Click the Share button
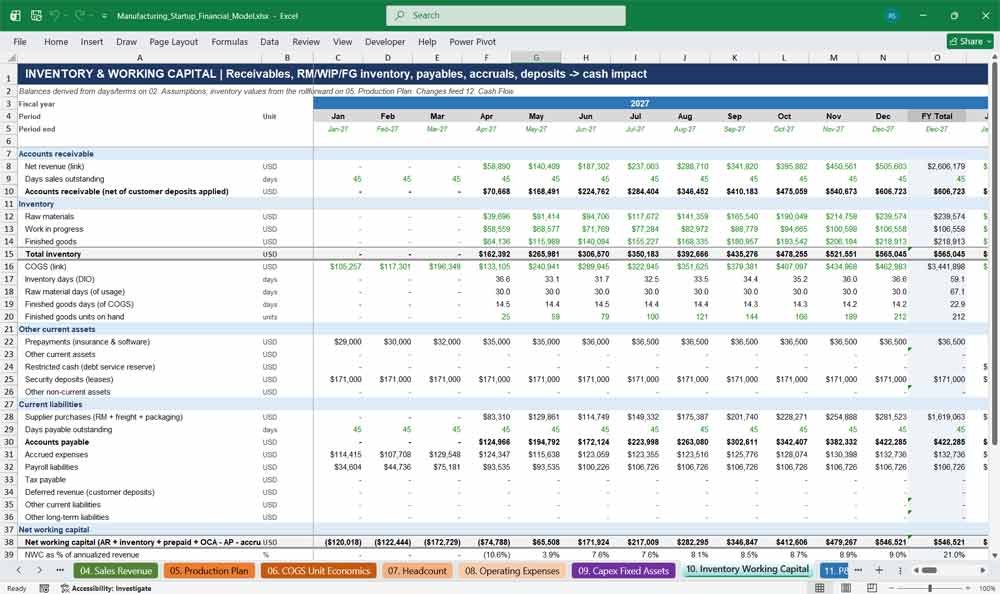The width and height of the screenshot is (1000, 594). pyautogui.click(x=970, y=41)
